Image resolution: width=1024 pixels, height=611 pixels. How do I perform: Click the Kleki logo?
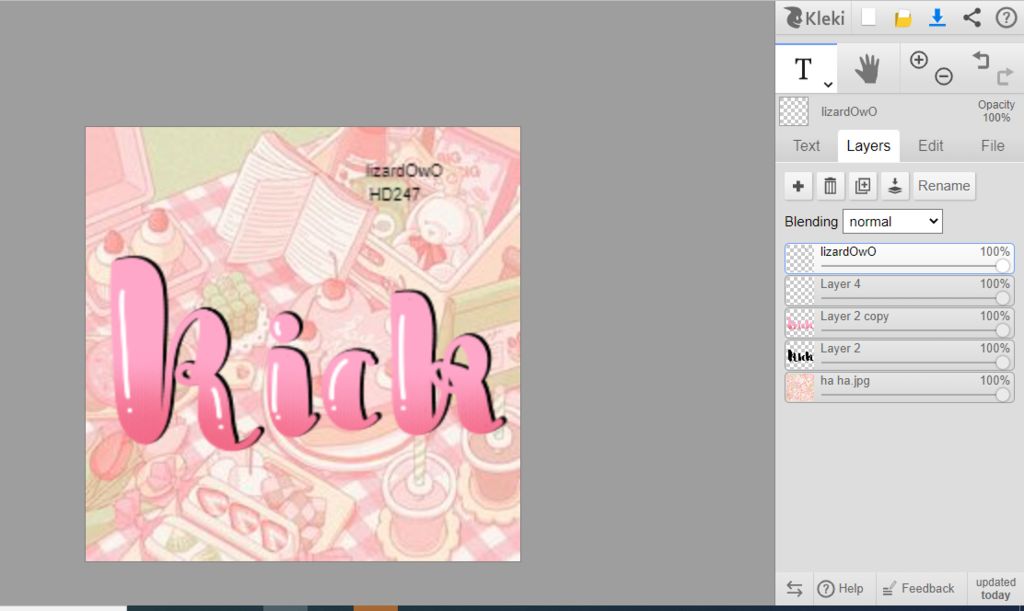coord(814,18)
